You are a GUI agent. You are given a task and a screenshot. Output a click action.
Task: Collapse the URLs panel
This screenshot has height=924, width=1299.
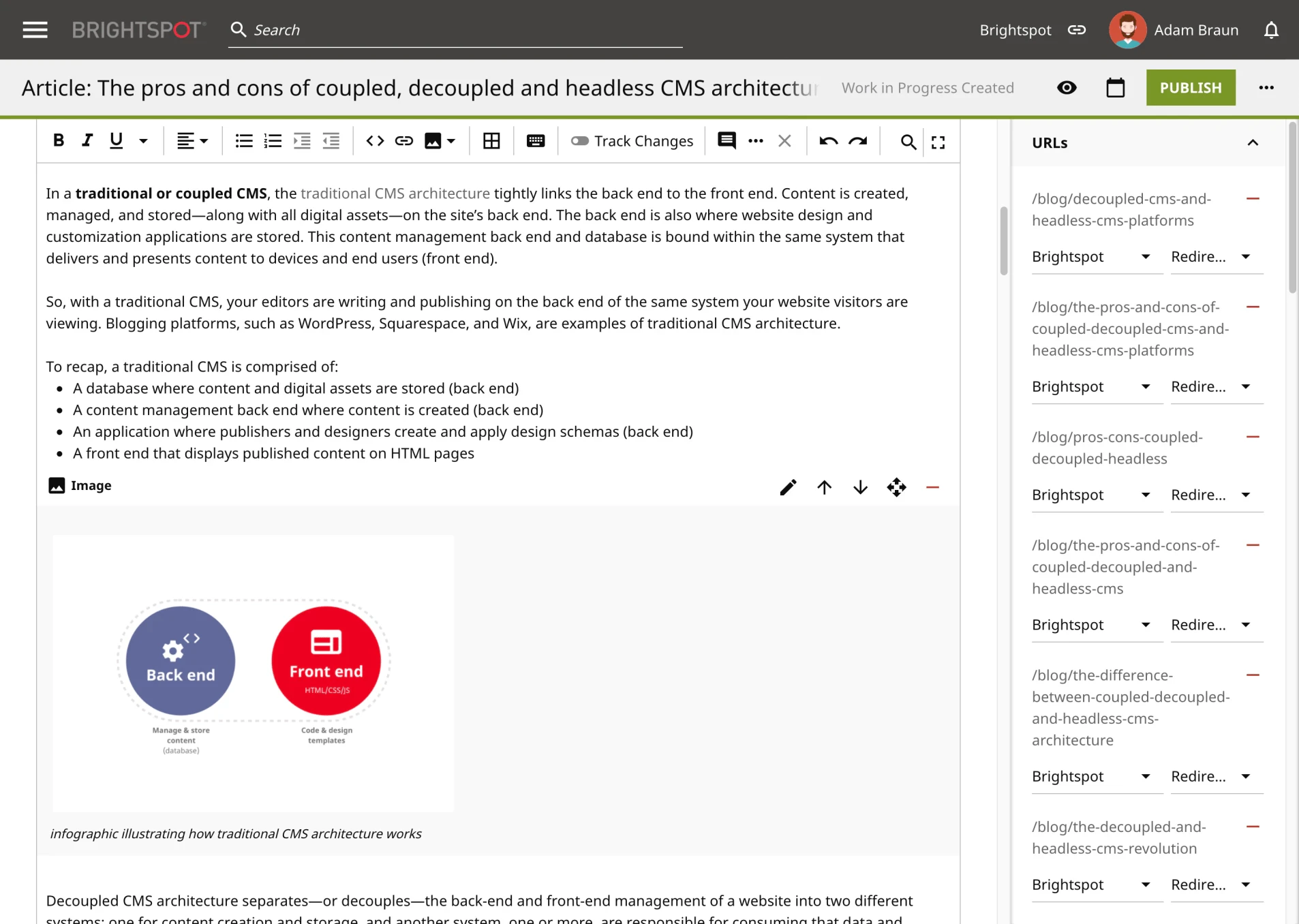1253,142
